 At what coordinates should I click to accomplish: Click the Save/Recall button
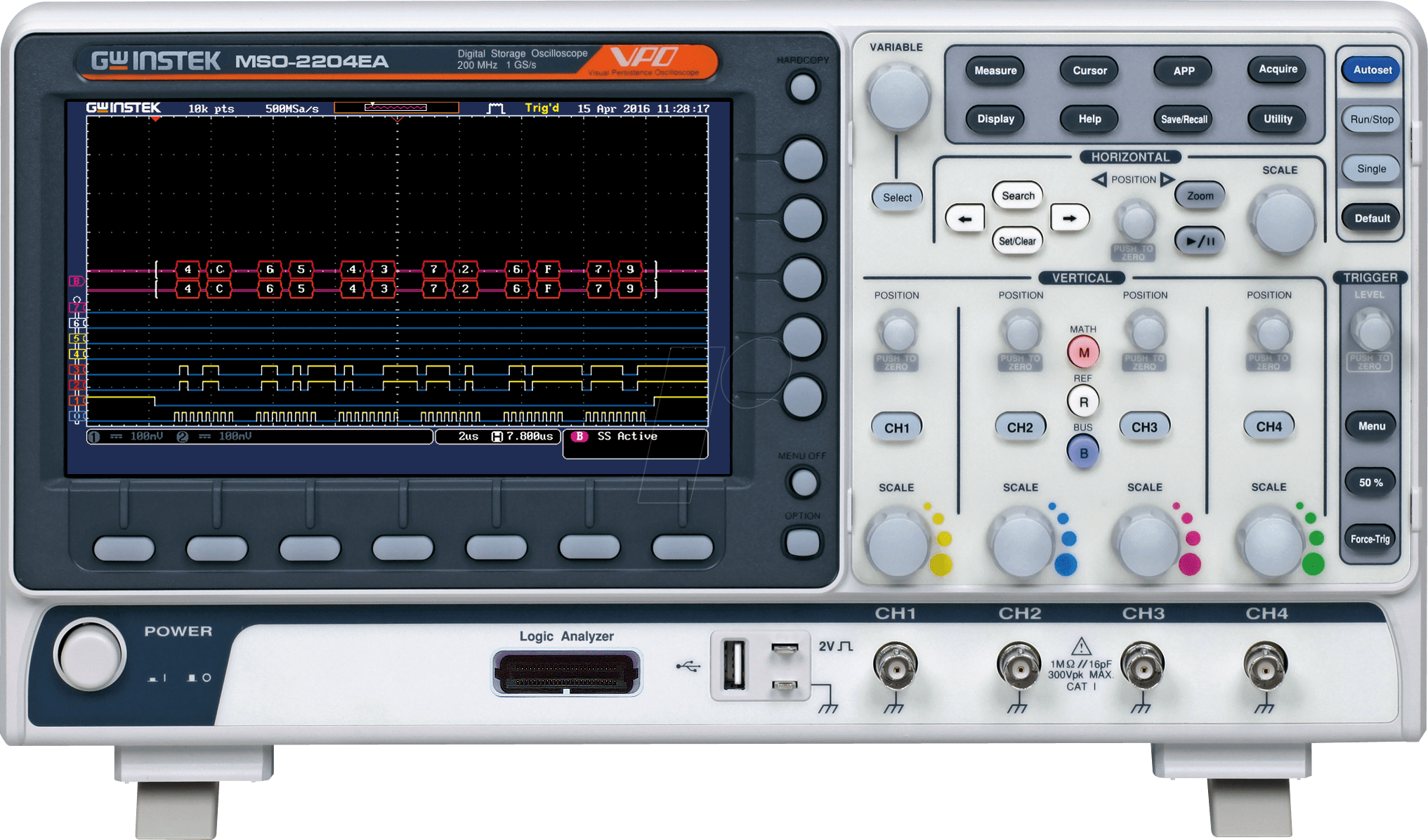pyautogui.click(x=1184, y=119)
